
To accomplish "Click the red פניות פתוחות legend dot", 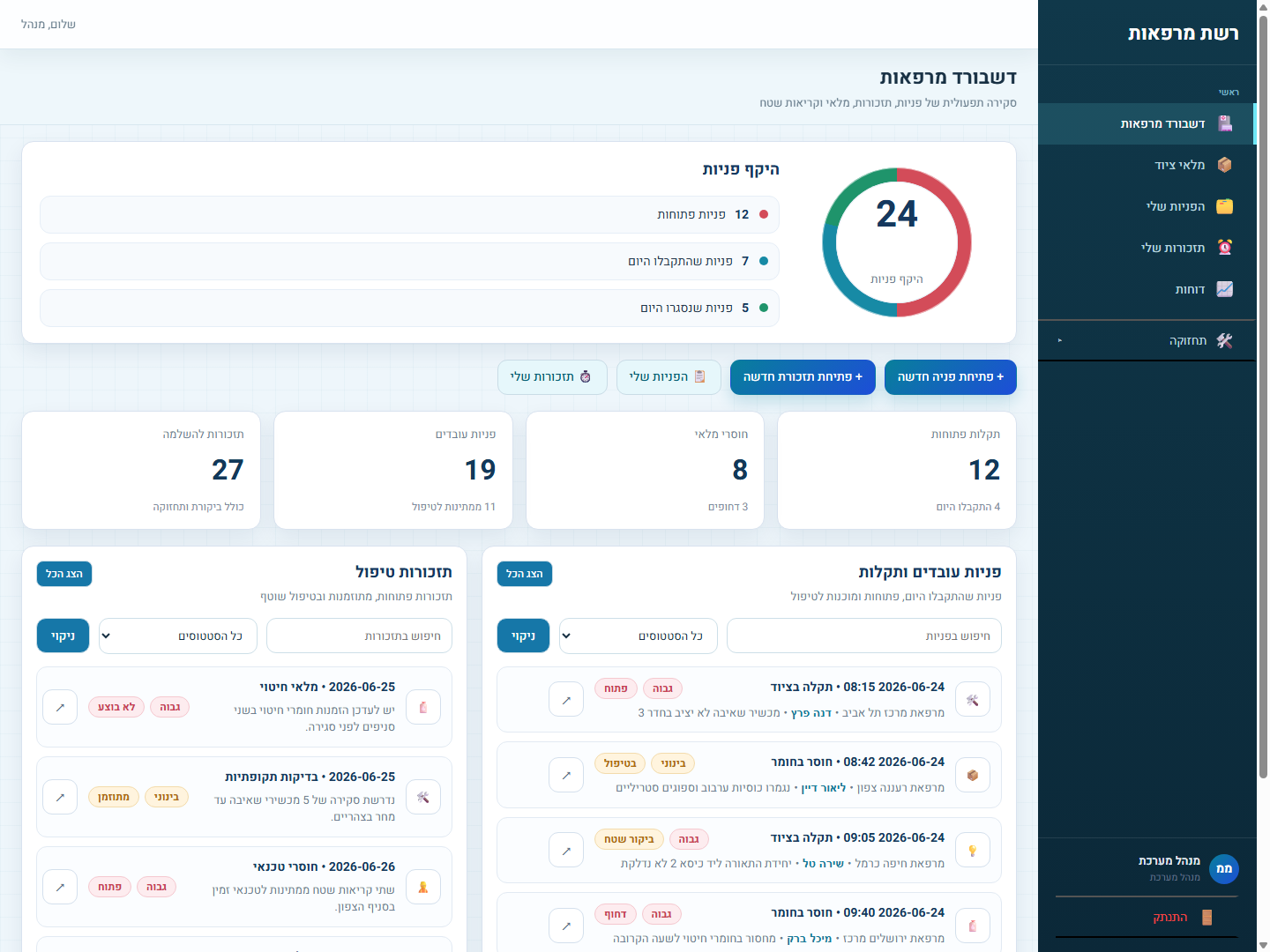I will point(764,214).
